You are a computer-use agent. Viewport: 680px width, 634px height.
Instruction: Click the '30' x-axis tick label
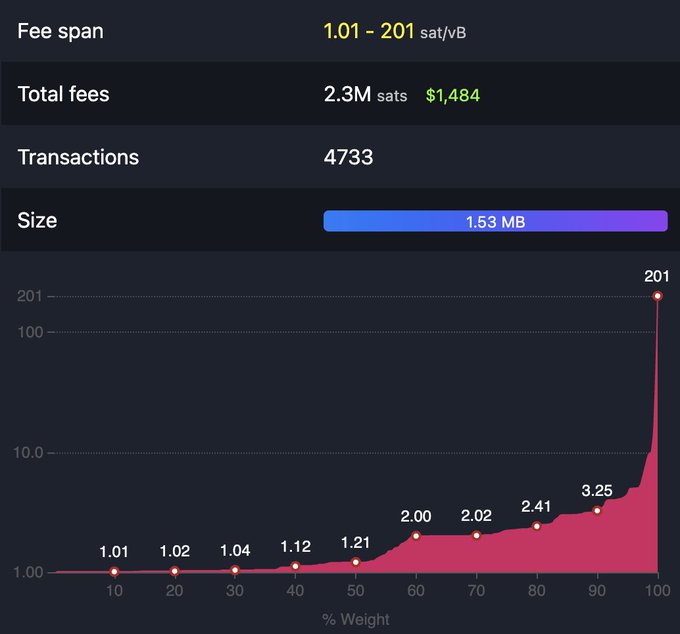click(235, 591)
